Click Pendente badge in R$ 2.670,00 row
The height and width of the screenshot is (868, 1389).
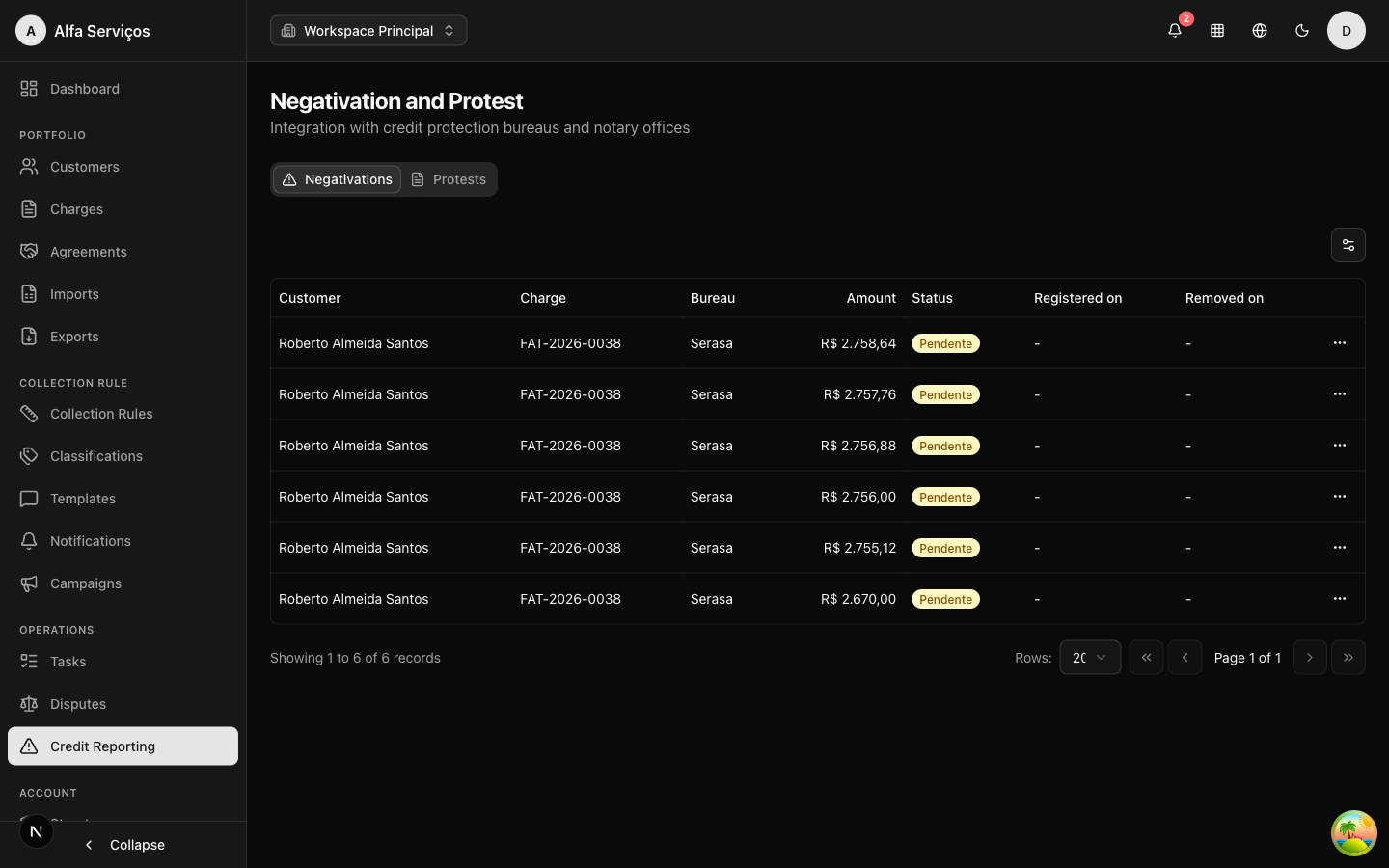coord(945,599)
